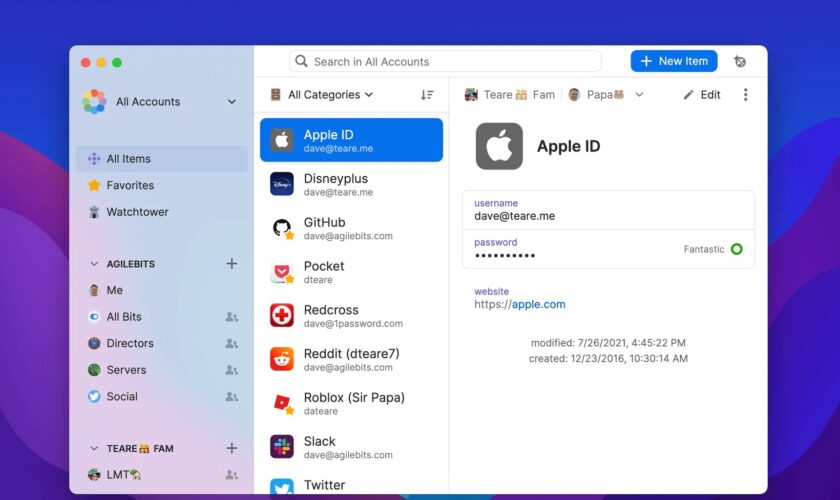The image size is (840, 500).
Task: Select the Disneyplus list entry
Action: [x=351, y=184]
